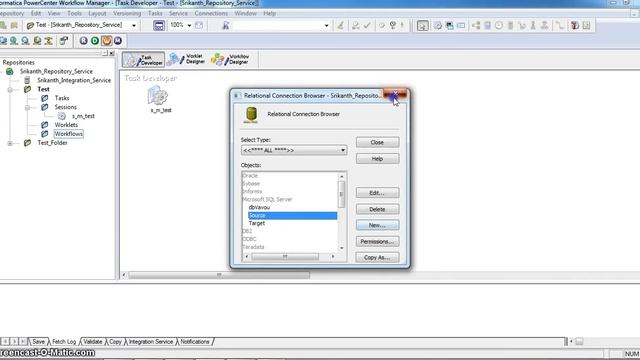Click the link tasks toolbar icon

click(x=560, y=26)
